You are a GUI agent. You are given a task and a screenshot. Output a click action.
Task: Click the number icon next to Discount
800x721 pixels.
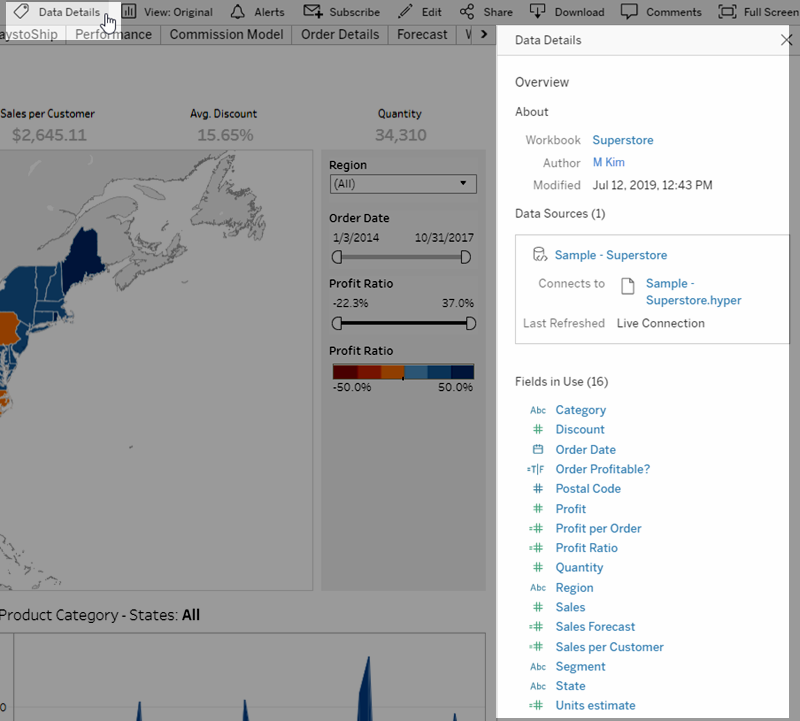coord(538,429)
